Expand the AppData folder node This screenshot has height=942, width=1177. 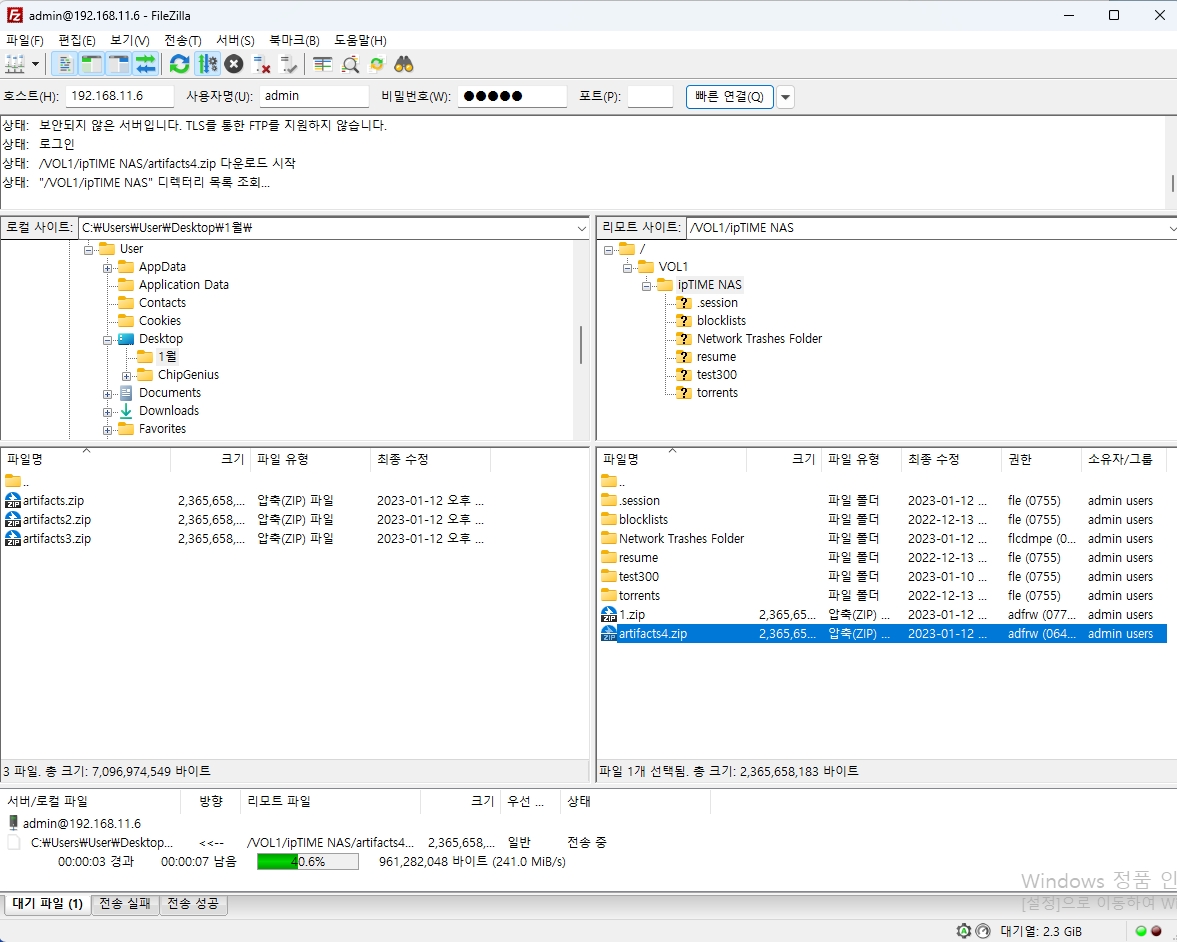point(107,268)
